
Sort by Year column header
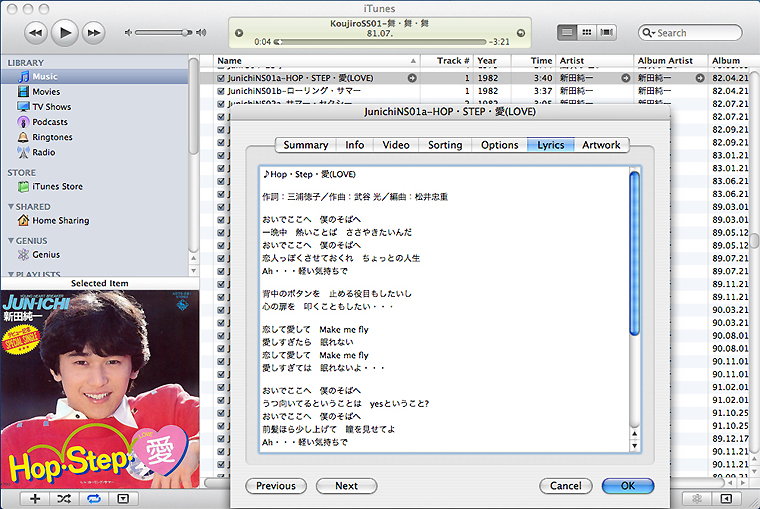(492, 61)
